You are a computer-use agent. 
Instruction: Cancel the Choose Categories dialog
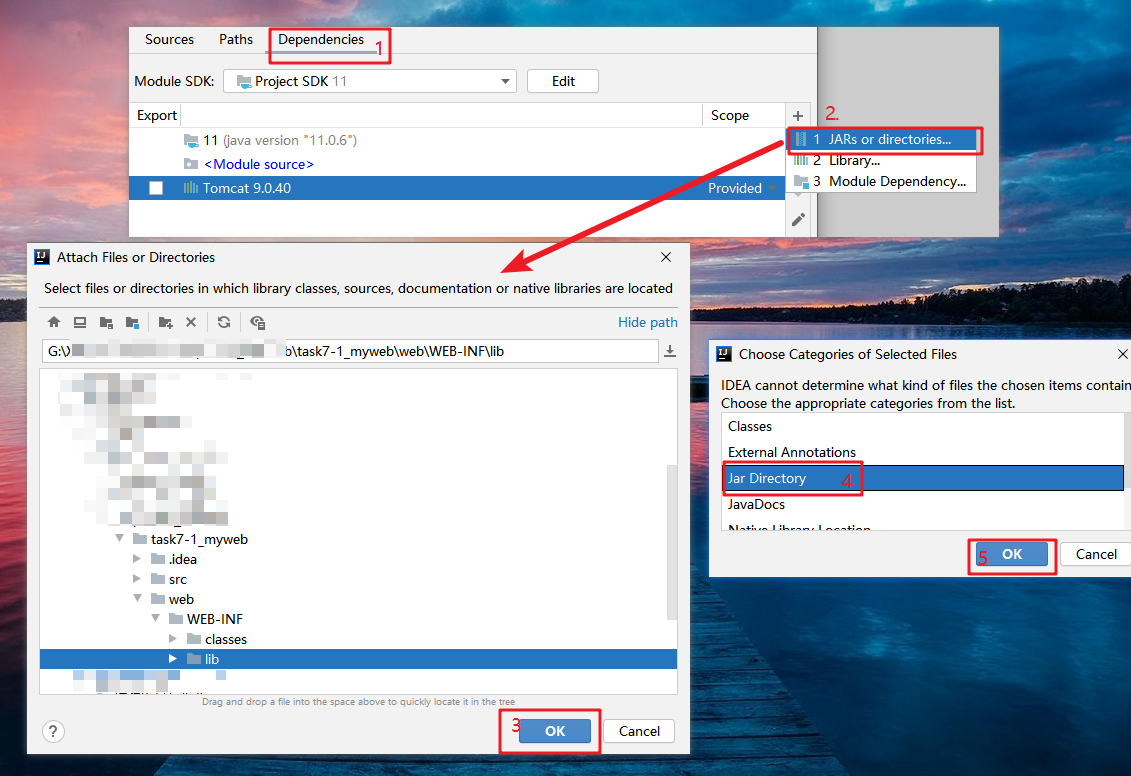pyautogui.click(x=1096, y=555)
